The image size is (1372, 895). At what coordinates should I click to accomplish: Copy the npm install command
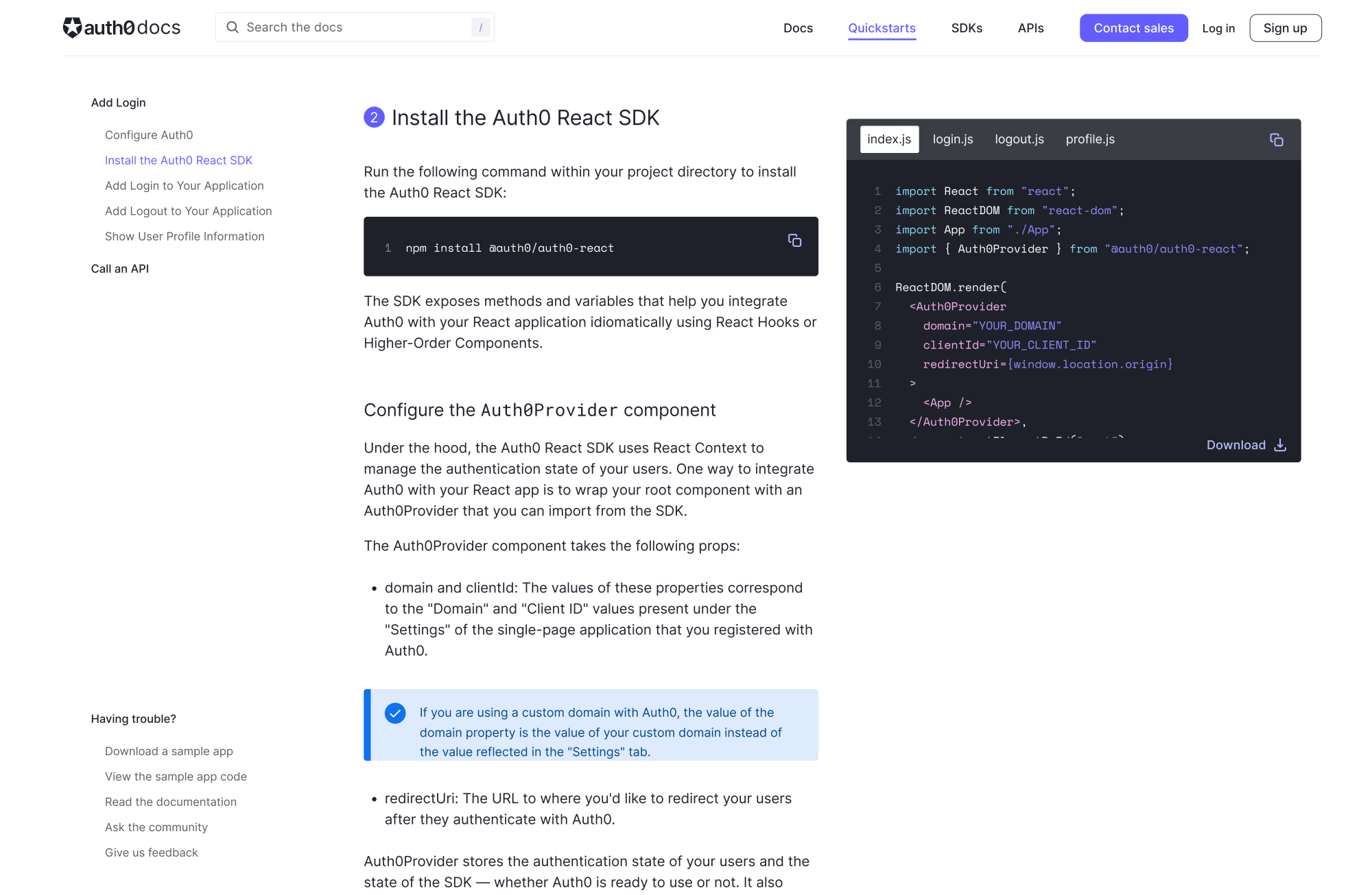pos(794,240)
